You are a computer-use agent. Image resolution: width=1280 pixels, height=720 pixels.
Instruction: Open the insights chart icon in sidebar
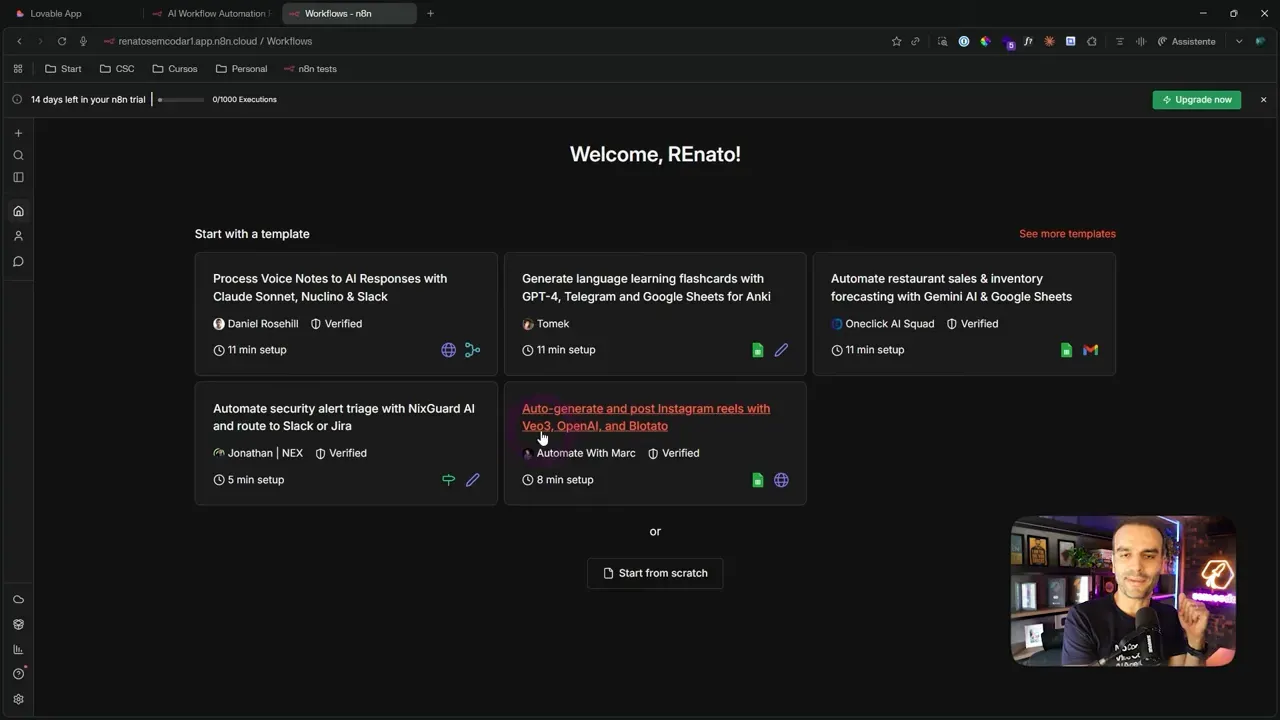(18, 649)
